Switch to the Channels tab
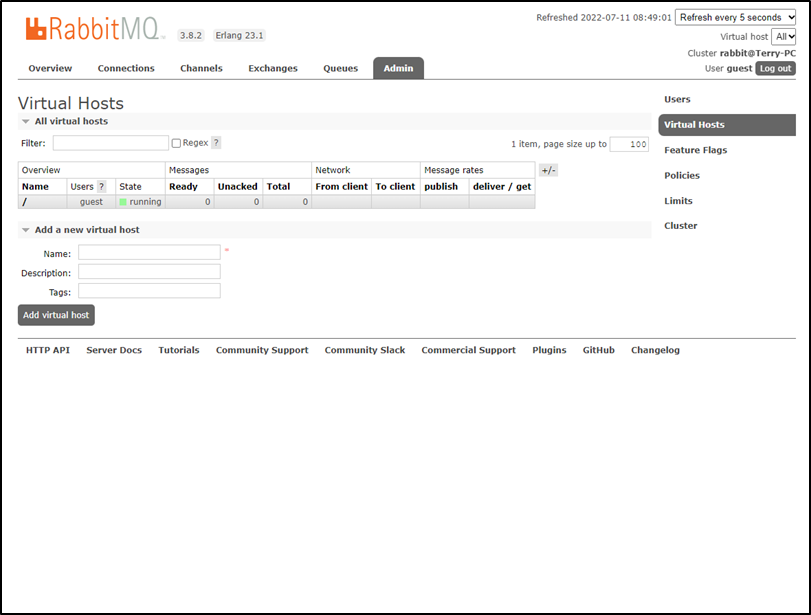 coord(201,68)
